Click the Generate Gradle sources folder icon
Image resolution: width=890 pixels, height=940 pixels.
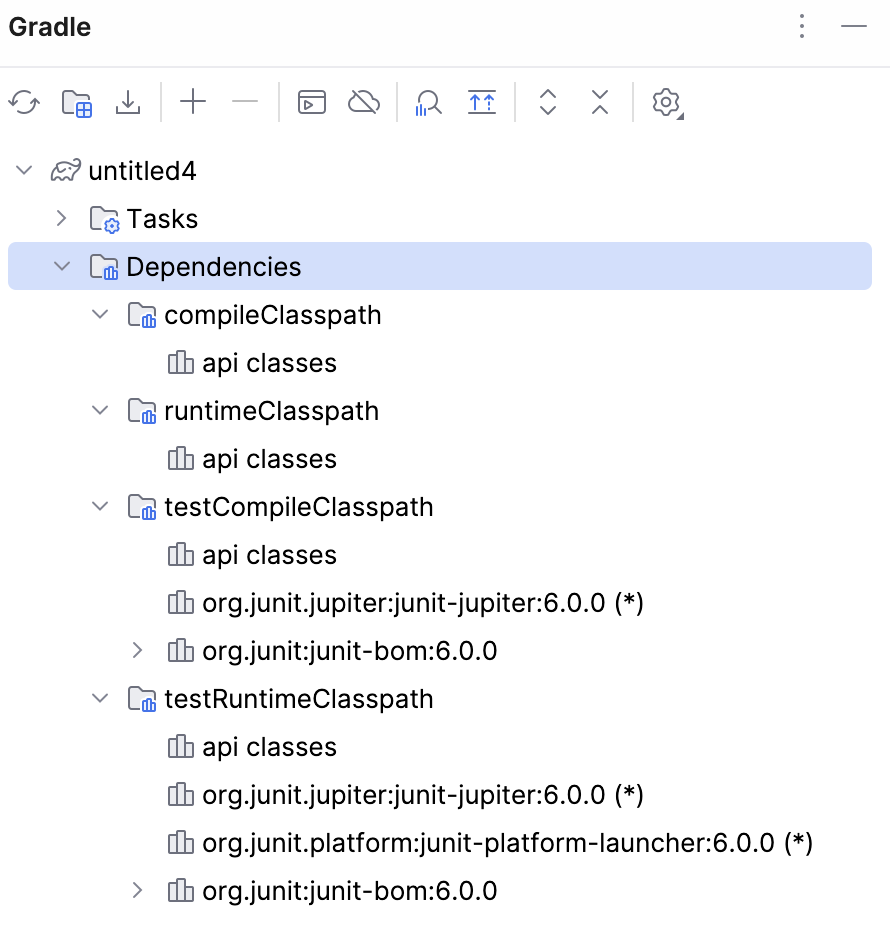click(x=77, y=103)
